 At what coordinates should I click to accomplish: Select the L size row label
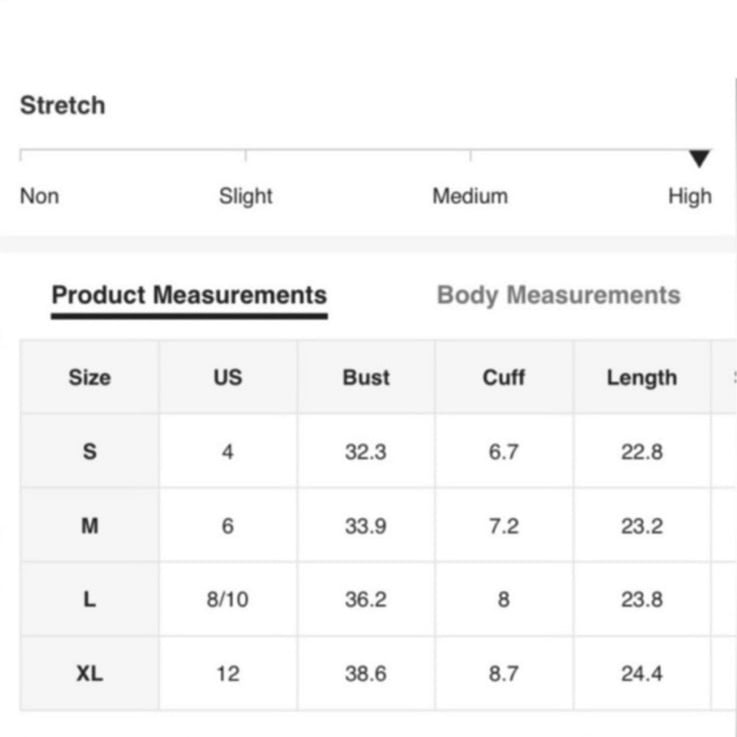pyautogui.click(x=90, y=599)
